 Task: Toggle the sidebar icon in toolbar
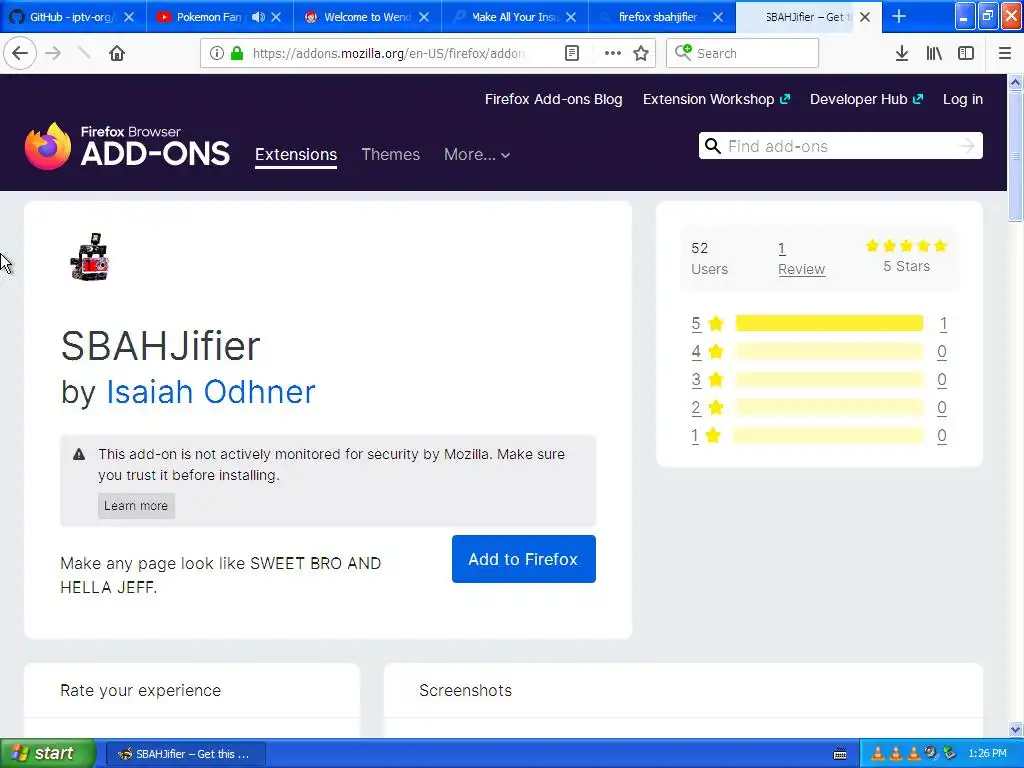[966, 53]
